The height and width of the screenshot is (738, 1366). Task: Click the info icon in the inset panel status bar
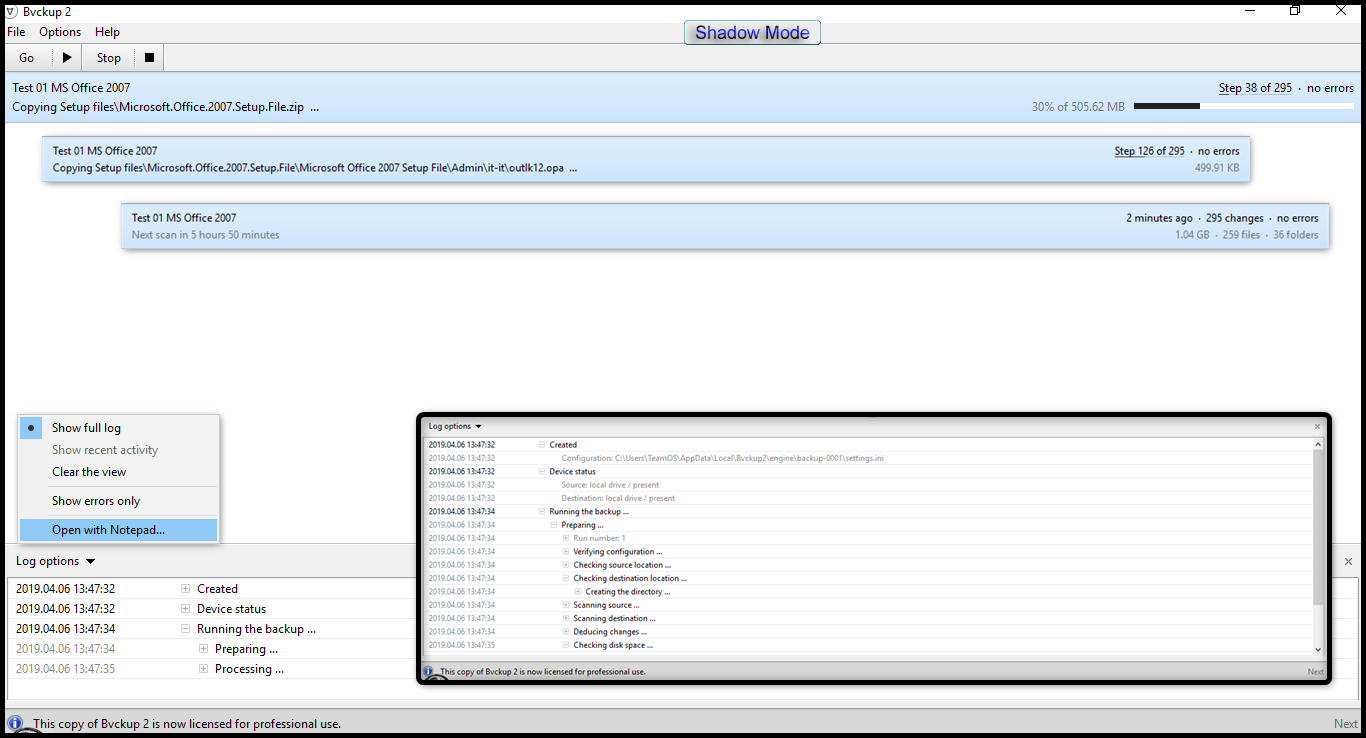[x=429, y=672]
